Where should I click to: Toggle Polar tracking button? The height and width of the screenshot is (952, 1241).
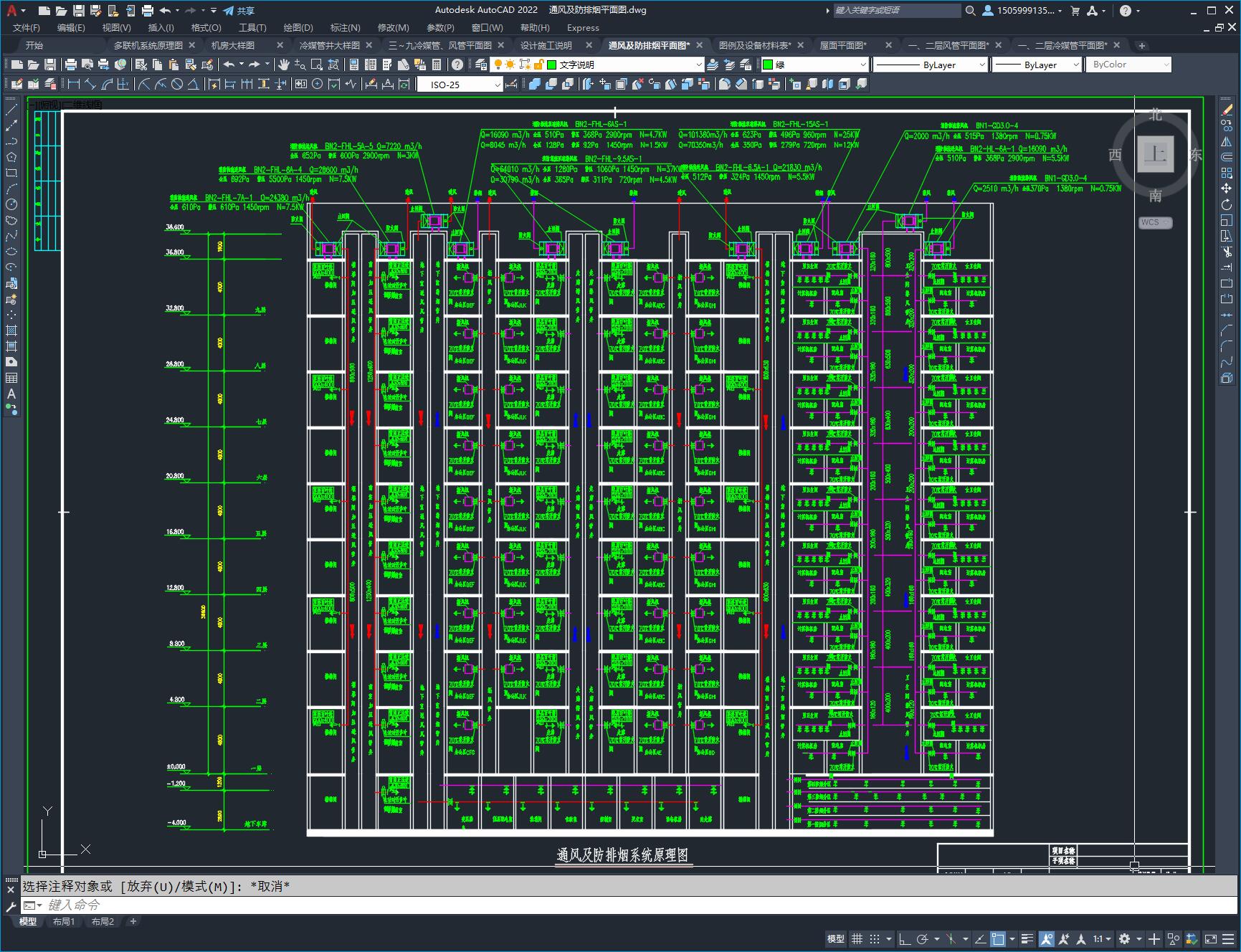pos(923,939)
